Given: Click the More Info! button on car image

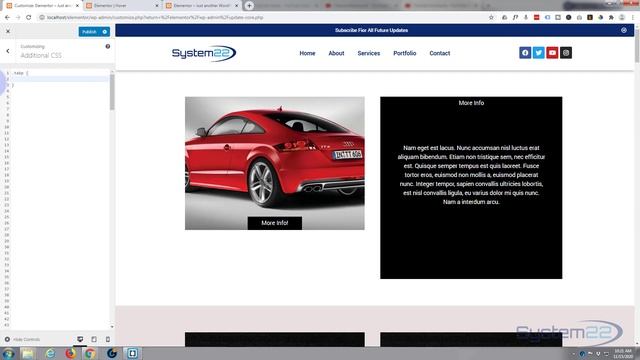Looking at the screenshot, I should (275, 223).
